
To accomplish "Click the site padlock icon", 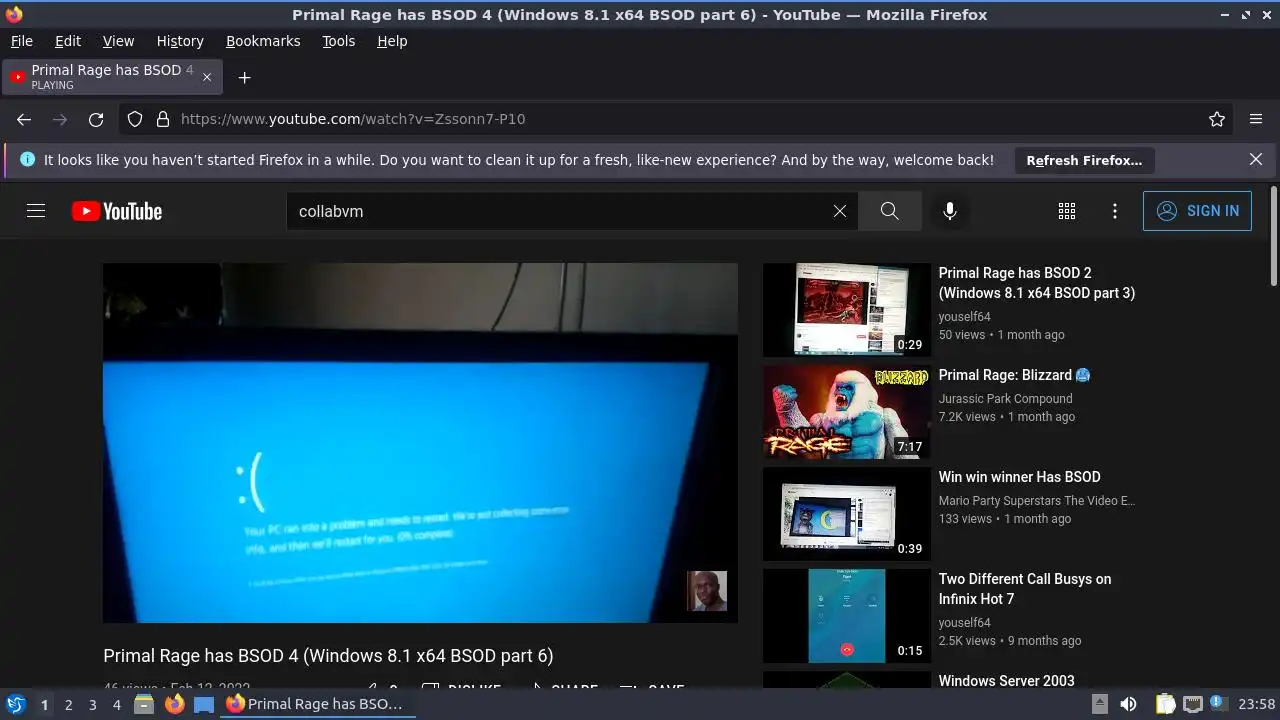I will [x=163, y=119].
